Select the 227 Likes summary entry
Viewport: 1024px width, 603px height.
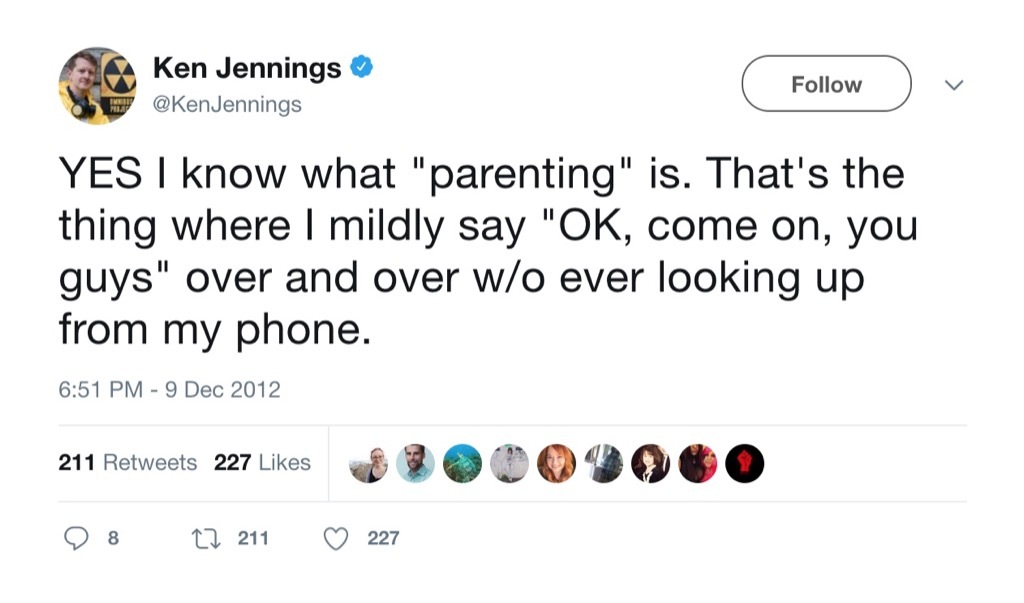coord(263,463)
